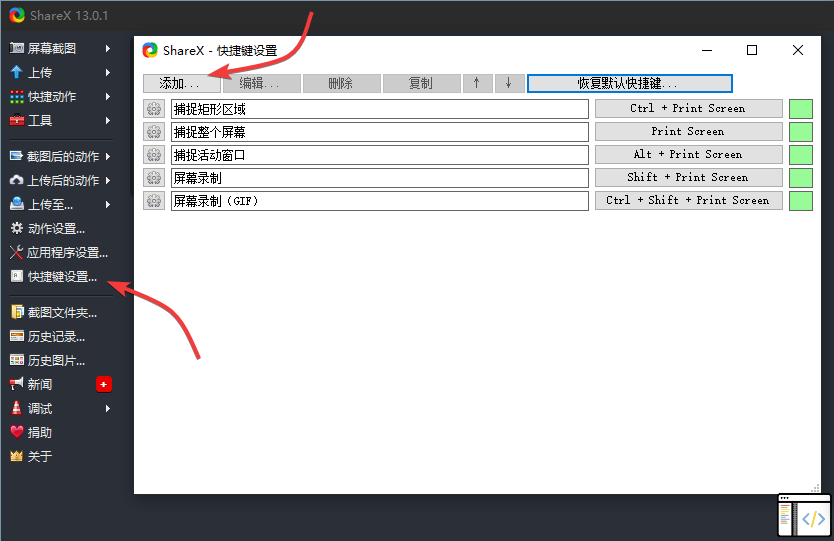Click the Print Screen hotkey button for 捕捉整个屏幕
This screenshot has width=834, height=541.
tap(688, 131)
